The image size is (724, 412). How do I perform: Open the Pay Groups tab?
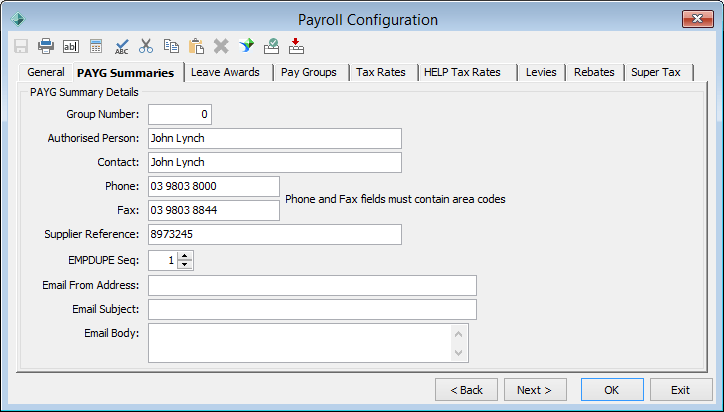coord(309,72)
